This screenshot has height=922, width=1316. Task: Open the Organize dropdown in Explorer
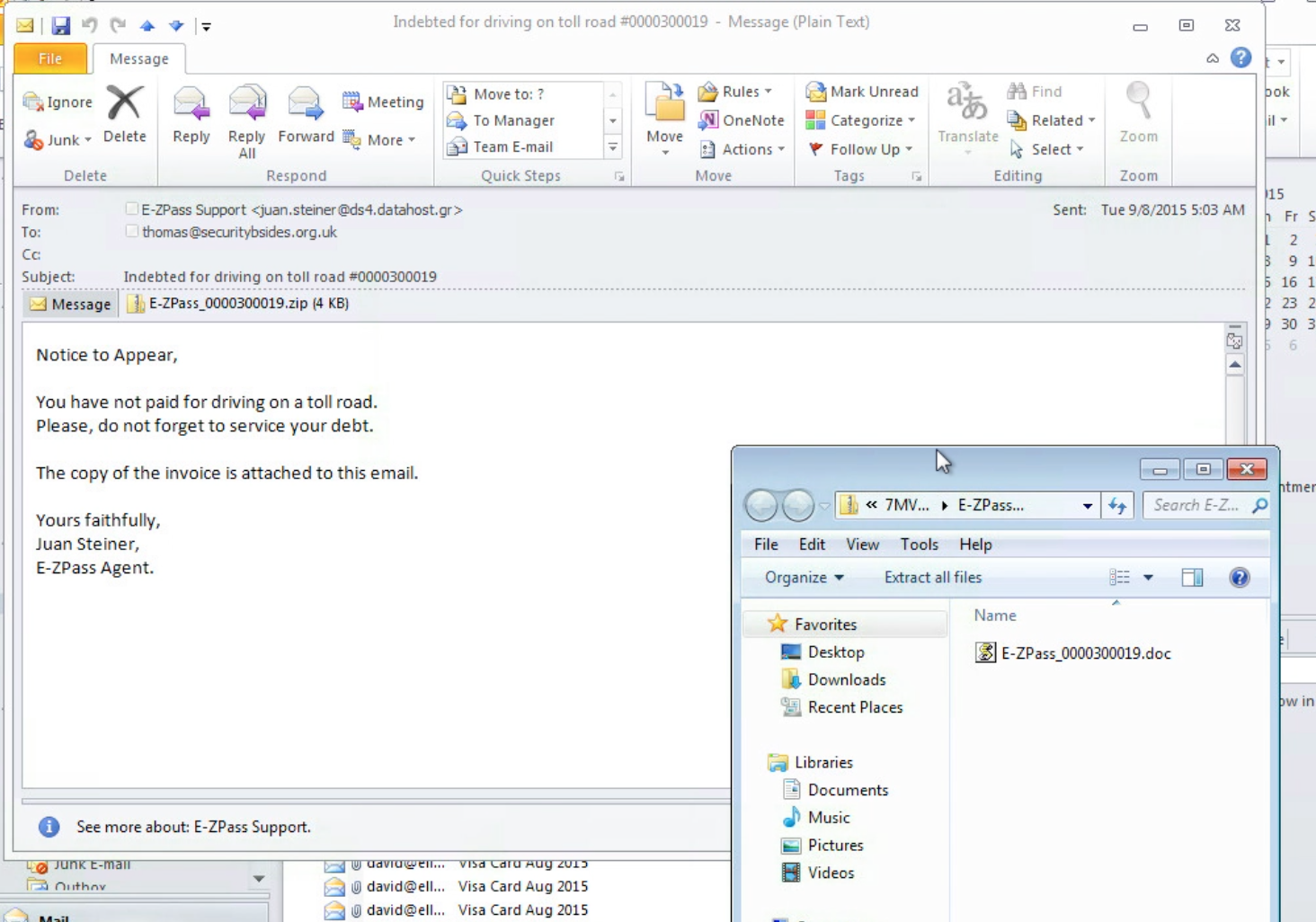pos(804,578)
